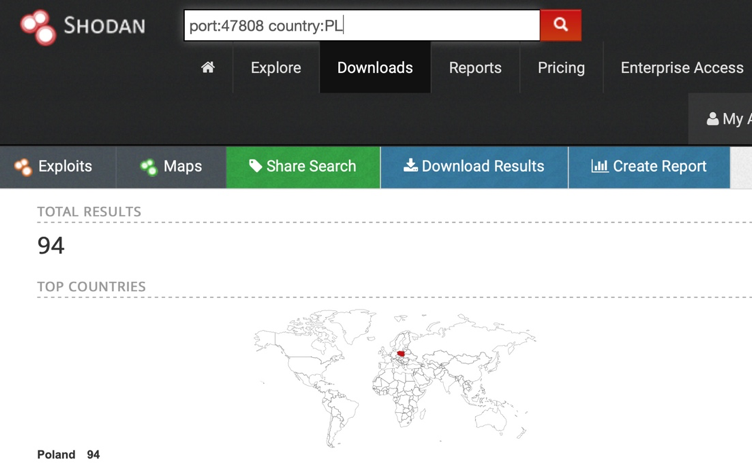
Task: Switch to the Downloads nav tab
Action: tap(375, 68)
